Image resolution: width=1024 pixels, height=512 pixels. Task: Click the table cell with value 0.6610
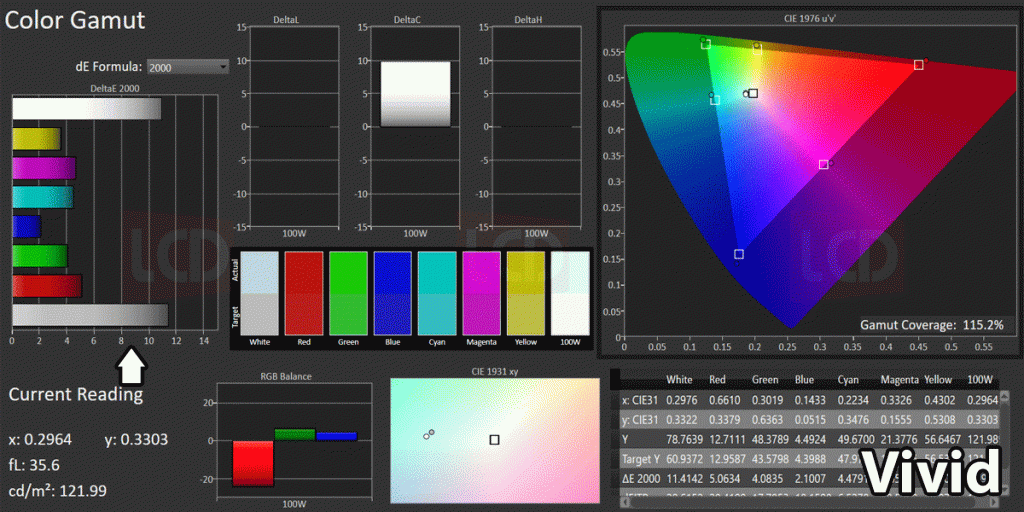pyautogui.click(x=724, y=400)
